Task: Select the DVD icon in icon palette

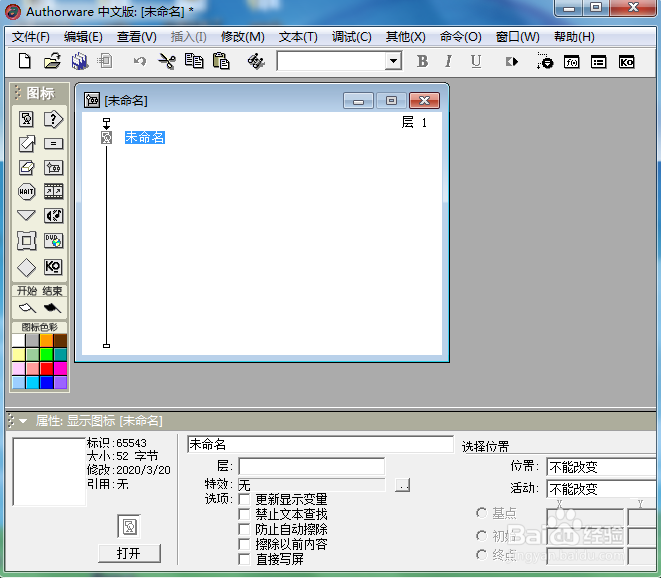Action: tap(53, 241)
